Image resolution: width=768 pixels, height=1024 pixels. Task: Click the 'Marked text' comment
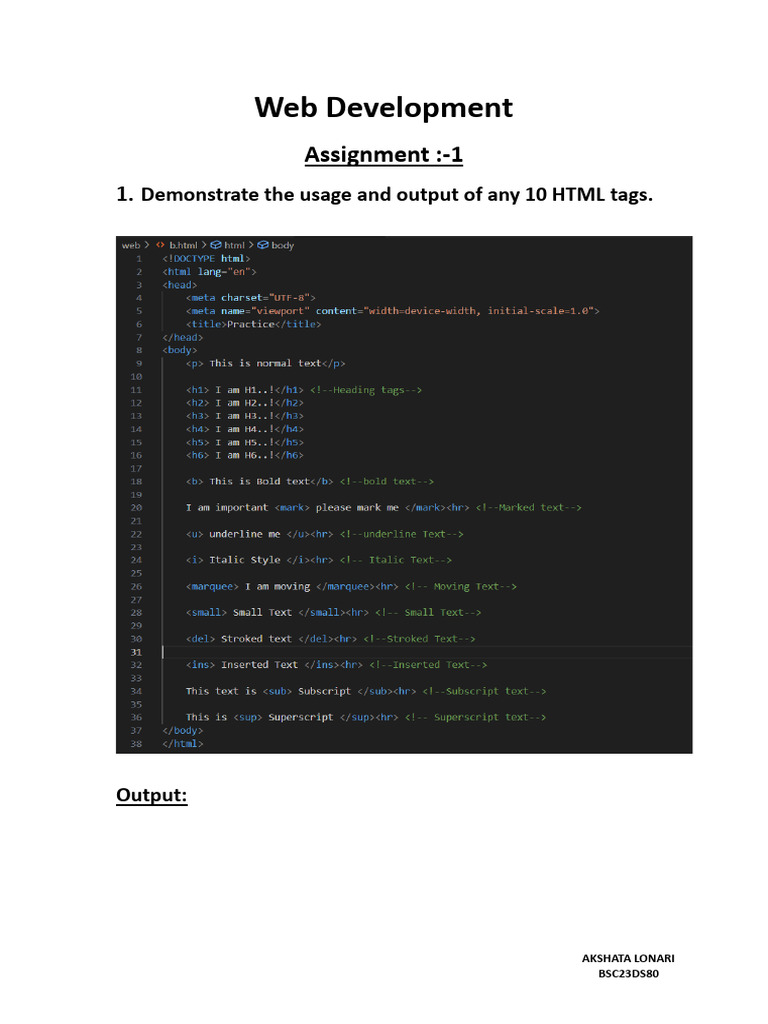(x=528, y=507)
